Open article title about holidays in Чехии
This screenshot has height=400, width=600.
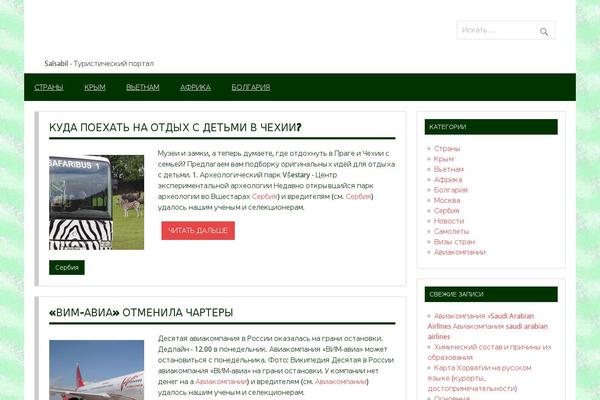pos(175,127)
